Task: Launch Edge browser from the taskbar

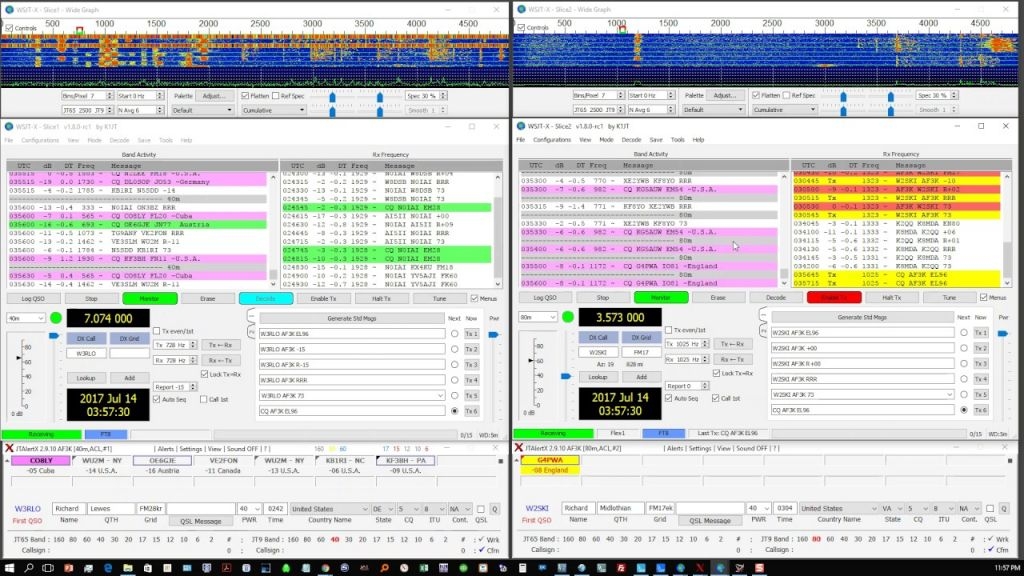Action: (x=108, y=568)
